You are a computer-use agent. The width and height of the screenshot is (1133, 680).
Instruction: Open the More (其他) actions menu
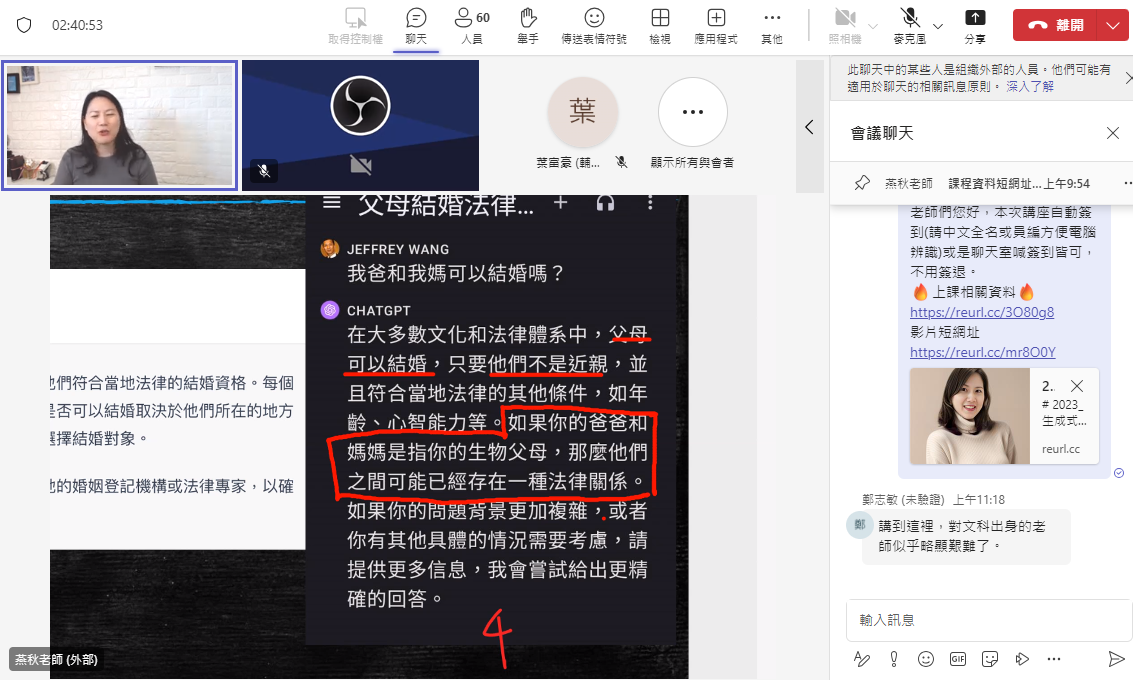point(772,27)
